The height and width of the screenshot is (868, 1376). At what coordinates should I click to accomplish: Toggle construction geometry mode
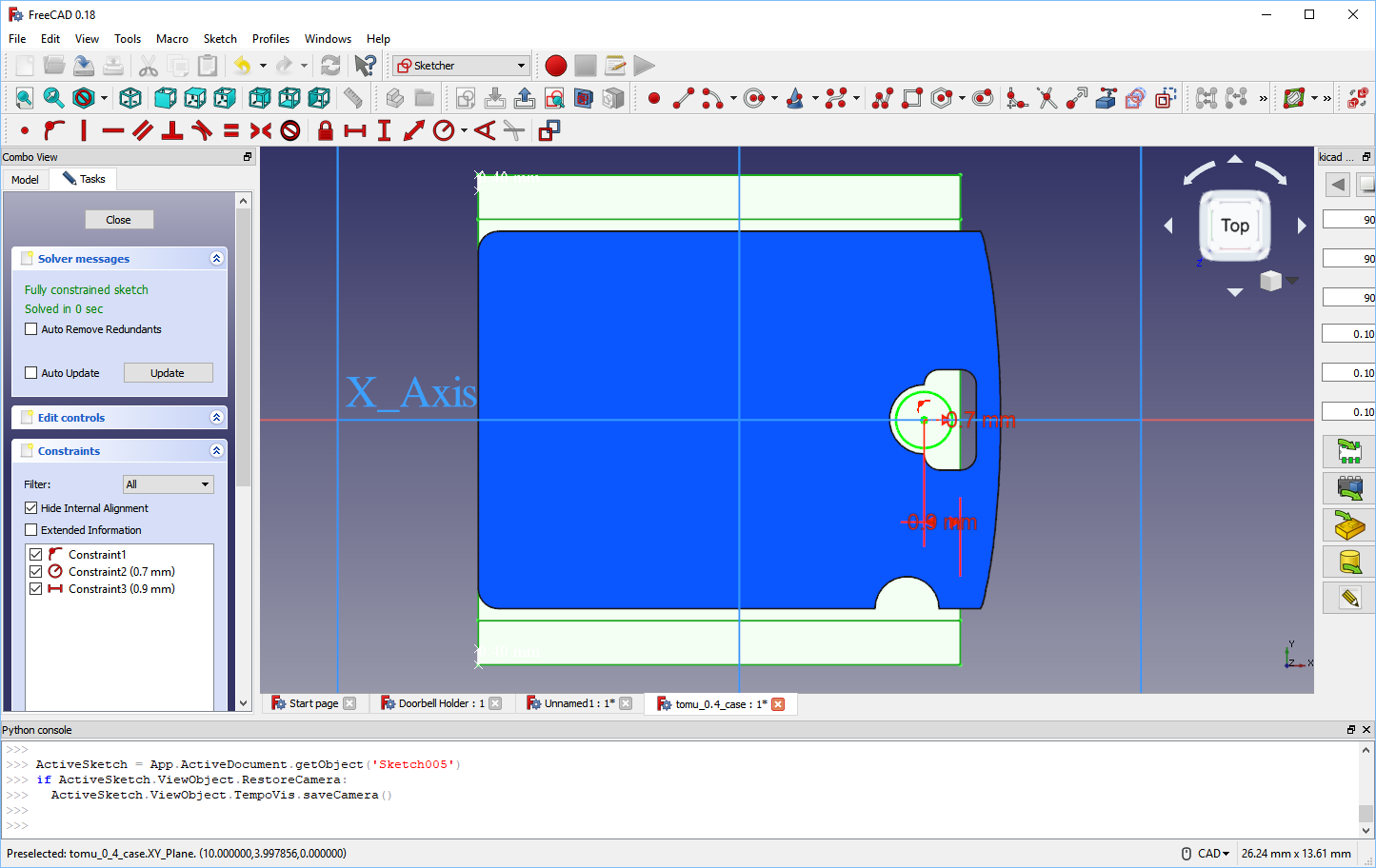click(x=1164, y=98)
